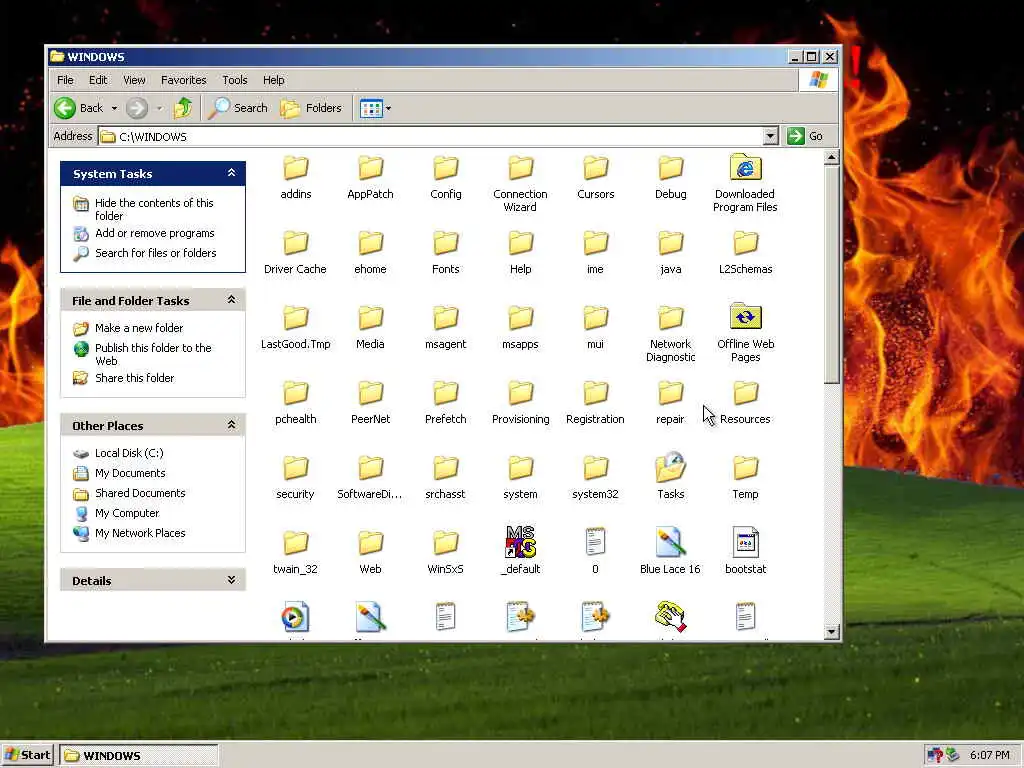The height and width of the screenshot is (768, 1024).
Task: Go to Local Disk (C:)
Action: (x=129, y=453)
